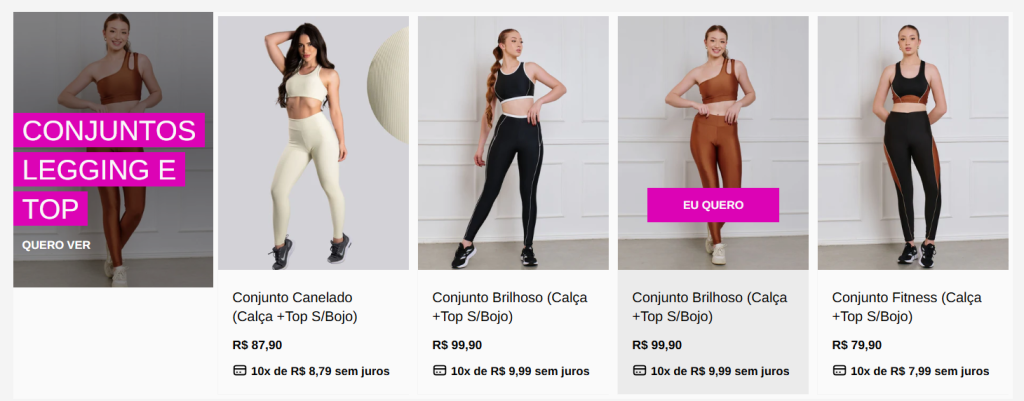Click card icon under black Conjunto Brilhoso R$ 99,90

pos(440,371)
